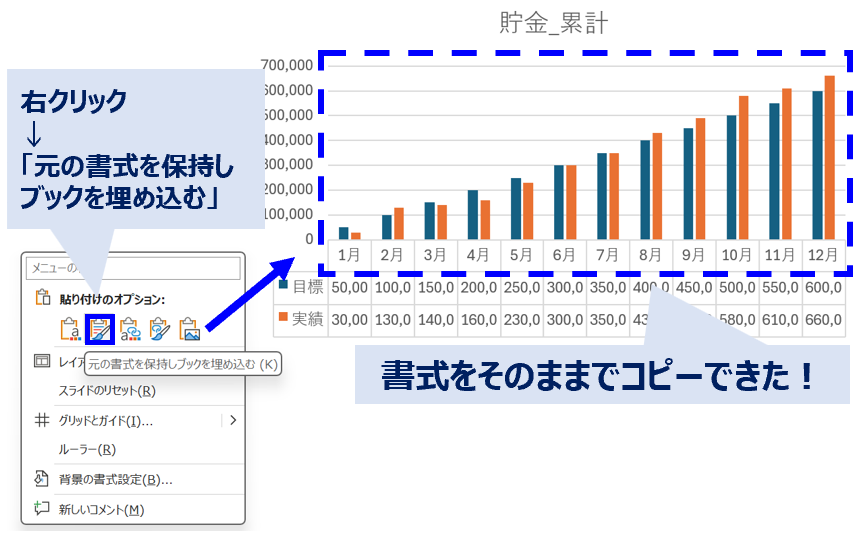
Task: Select the chart title 貯金_累計
Action: tap(553, 23)
